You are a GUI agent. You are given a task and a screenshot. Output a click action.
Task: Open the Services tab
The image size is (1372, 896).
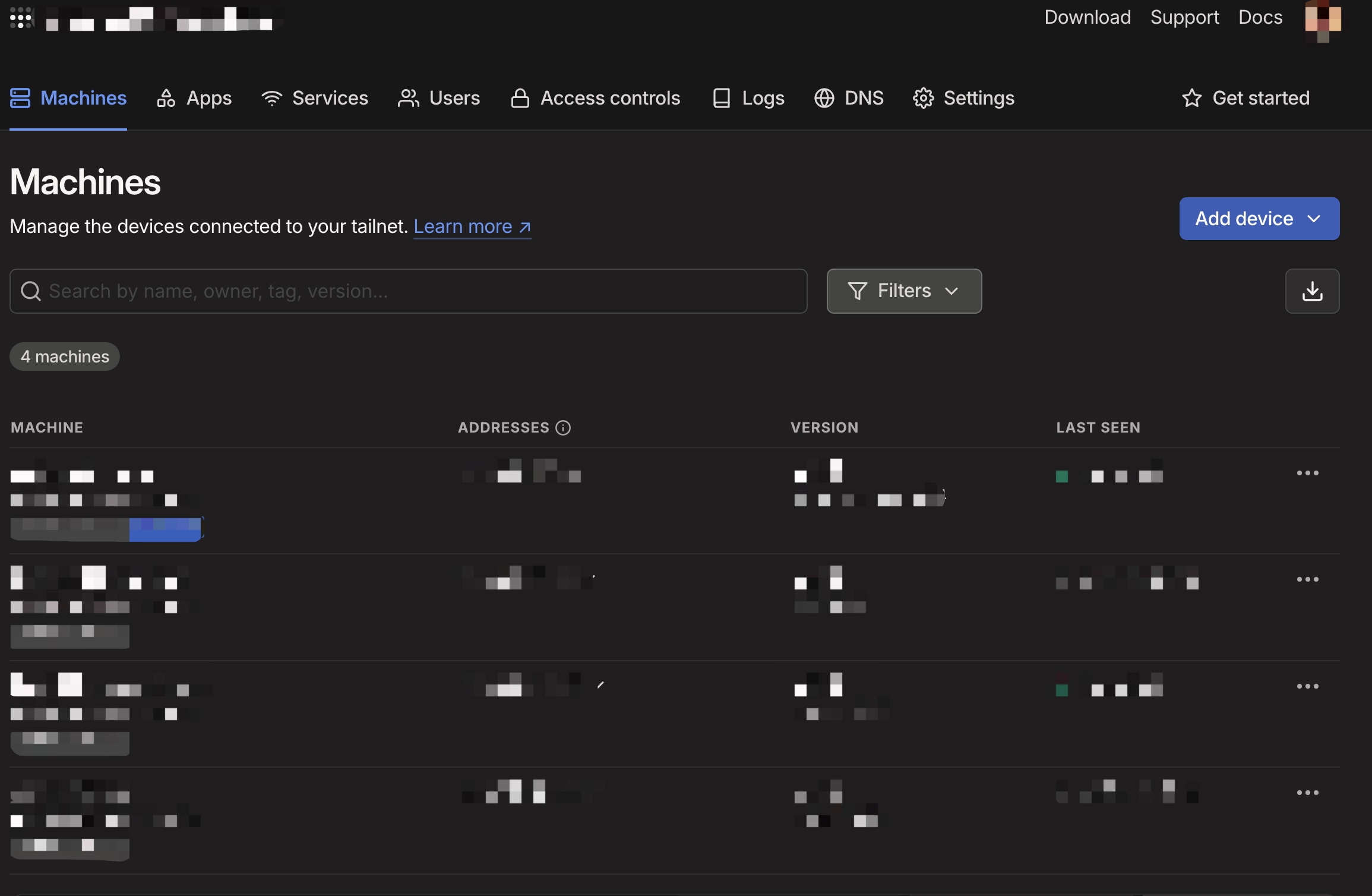click(x=315, y=98)
